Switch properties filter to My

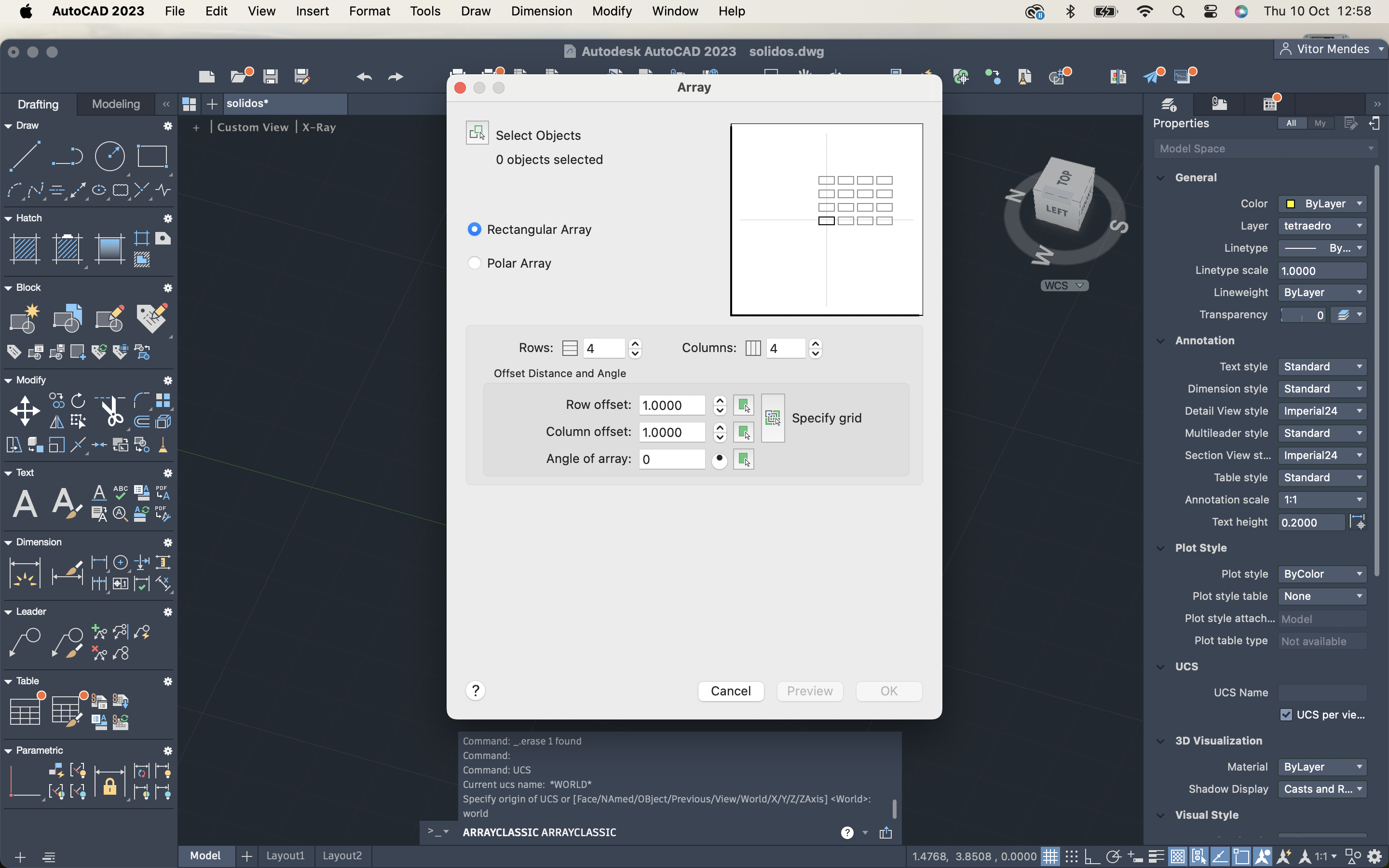(1320, 123)
